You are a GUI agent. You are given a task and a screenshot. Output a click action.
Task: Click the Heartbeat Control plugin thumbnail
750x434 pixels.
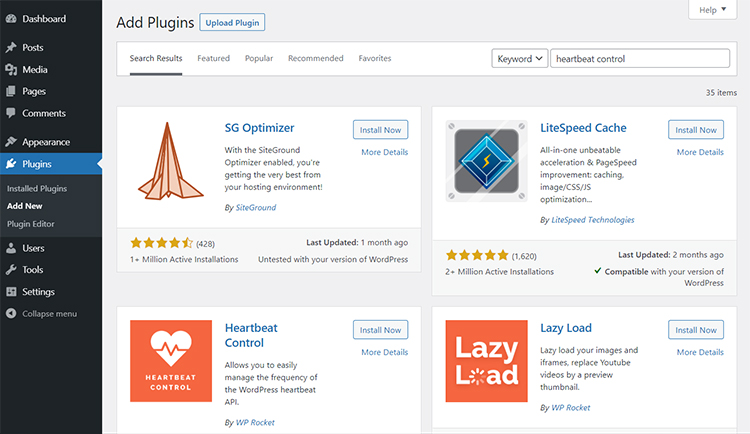coord(171,361)
